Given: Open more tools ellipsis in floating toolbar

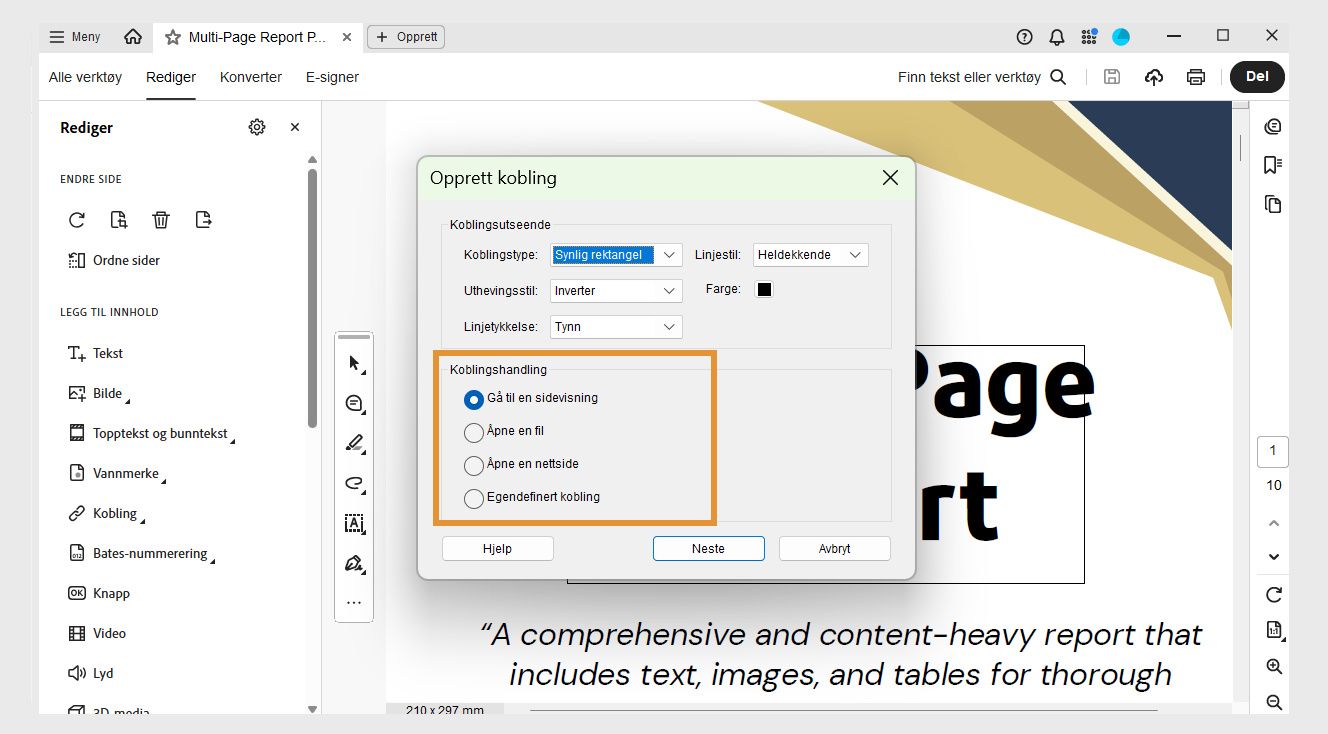Looking at the screenshot, I should (354, 603).
